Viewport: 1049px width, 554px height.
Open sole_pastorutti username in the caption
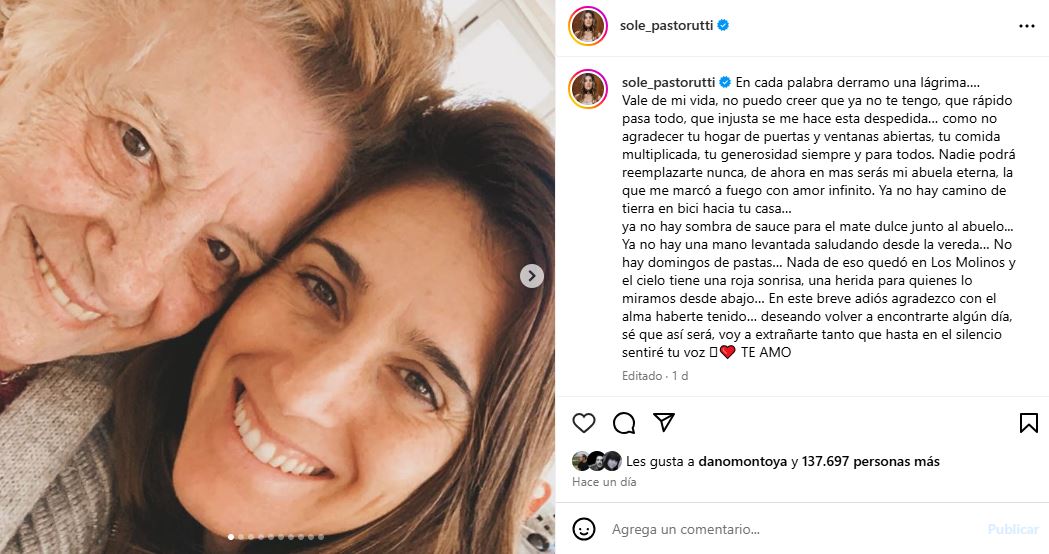coord(668,82)
